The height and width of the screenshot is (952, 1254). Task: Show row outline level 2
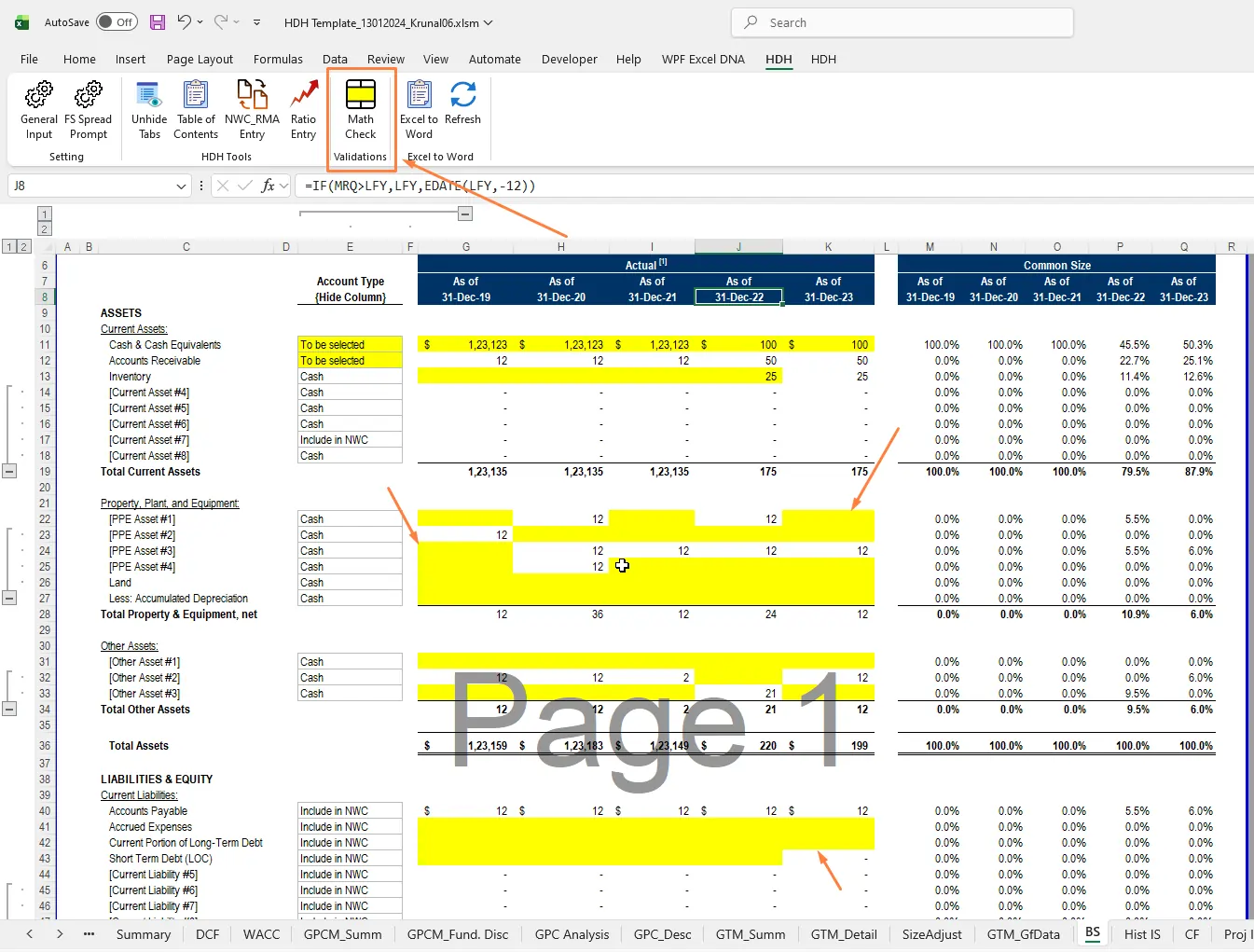point(23,246)
